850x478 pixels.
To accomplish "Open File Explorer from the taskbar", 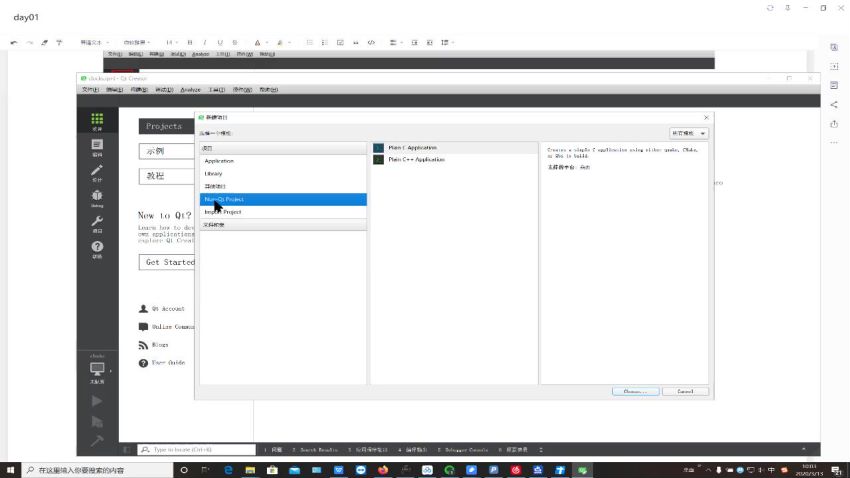I will click(250, 470).
